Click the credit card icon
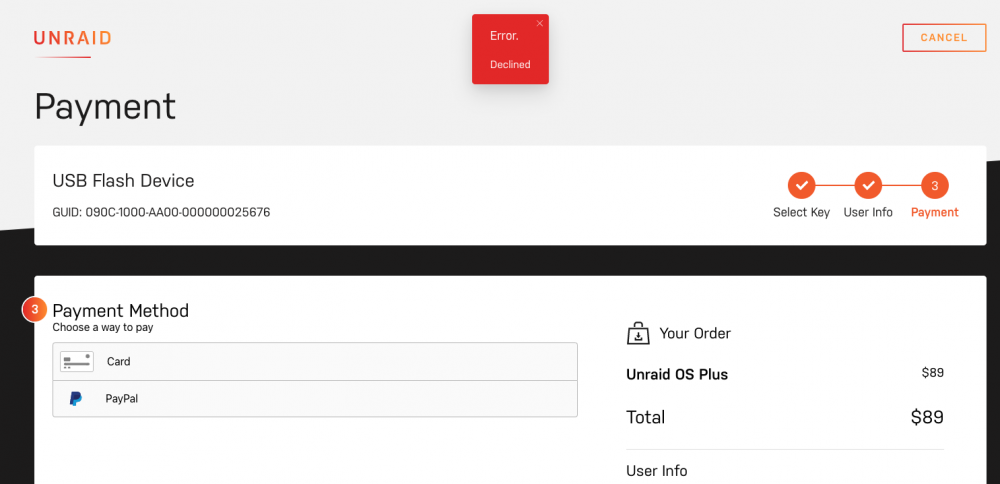The image size is (1000, 484). coord(77,362)
